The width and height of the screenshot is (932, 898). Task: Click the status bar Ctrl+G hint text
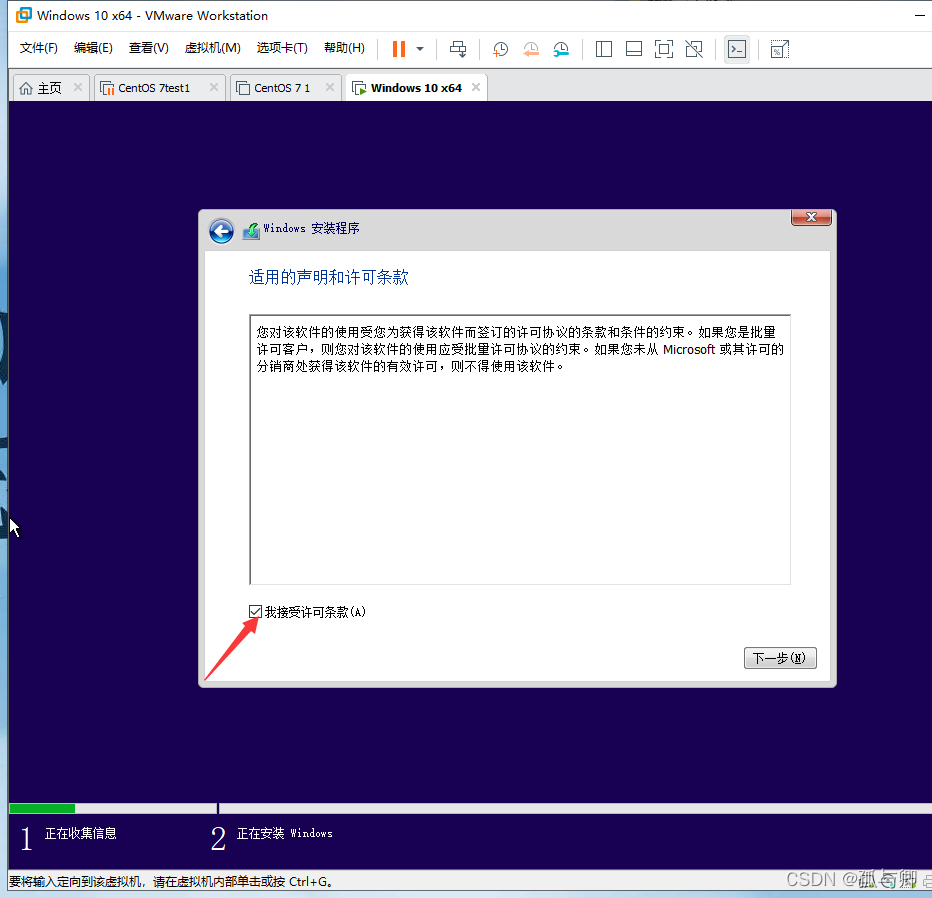[172, 882]
